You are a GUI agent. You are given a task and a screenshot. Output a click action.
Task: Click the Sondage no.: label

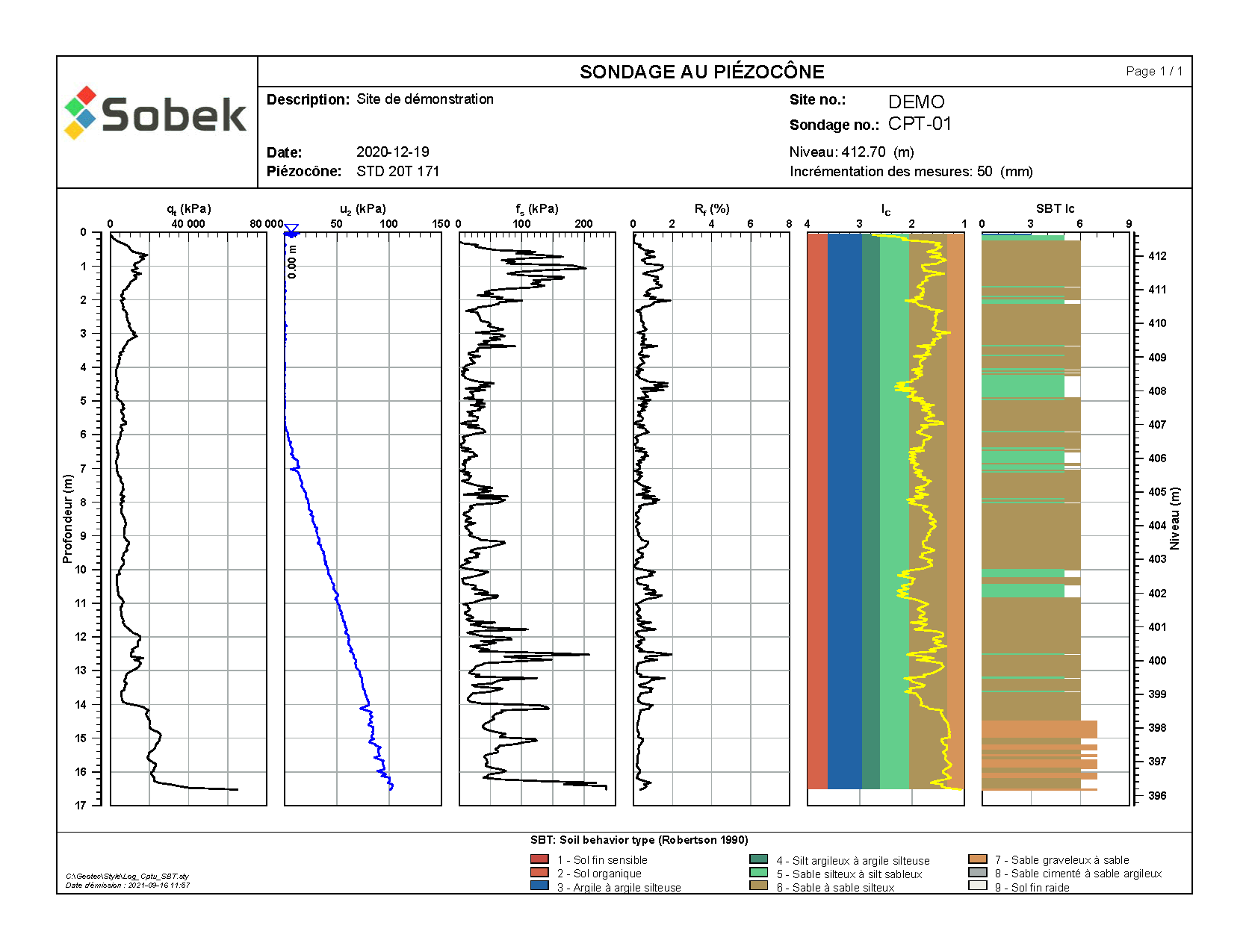(834, 125)
